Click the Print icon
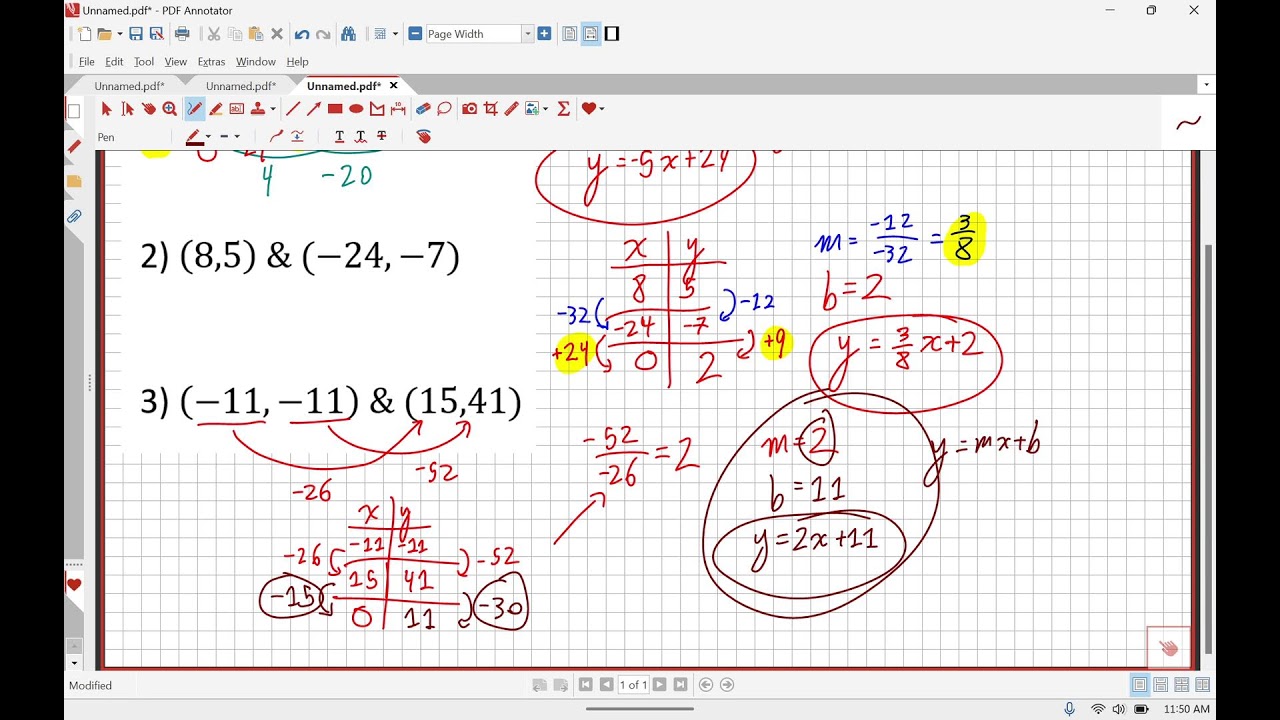Image resolution: width=1280 pixels, height=720 pixels. click(x=182, y=34)
